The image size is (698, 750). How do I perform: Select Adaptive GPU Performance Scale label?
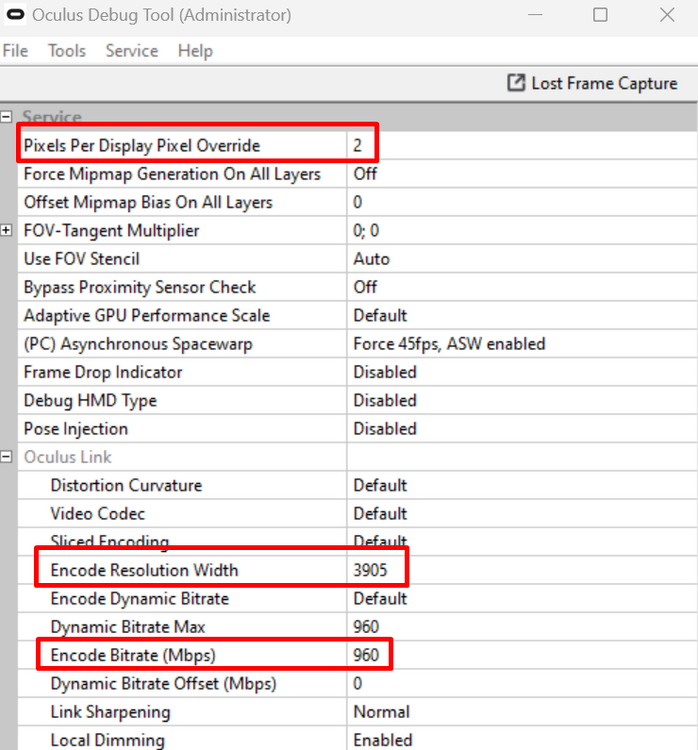(147, 316)
